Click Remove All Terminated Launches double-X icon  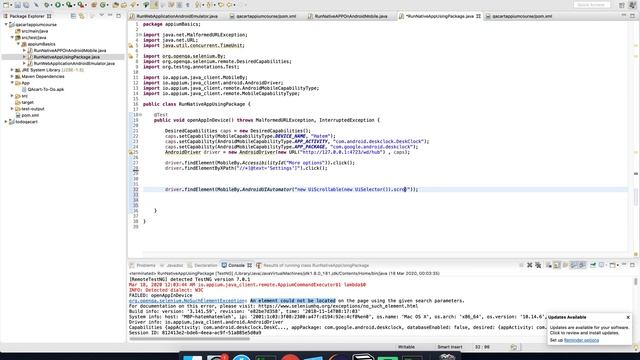coord(538,265)
